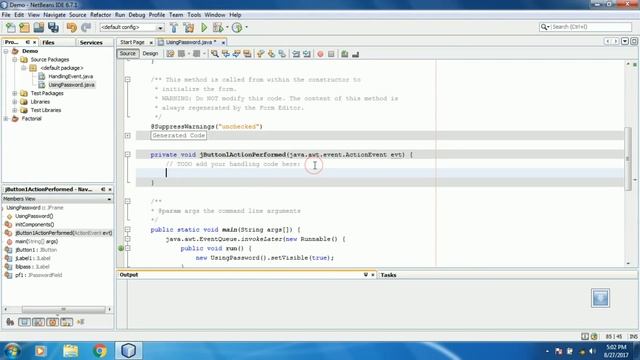Viewport: 640px width, 360px height.
Task: Click the Redo arrow icon
Action: (86, 27)
